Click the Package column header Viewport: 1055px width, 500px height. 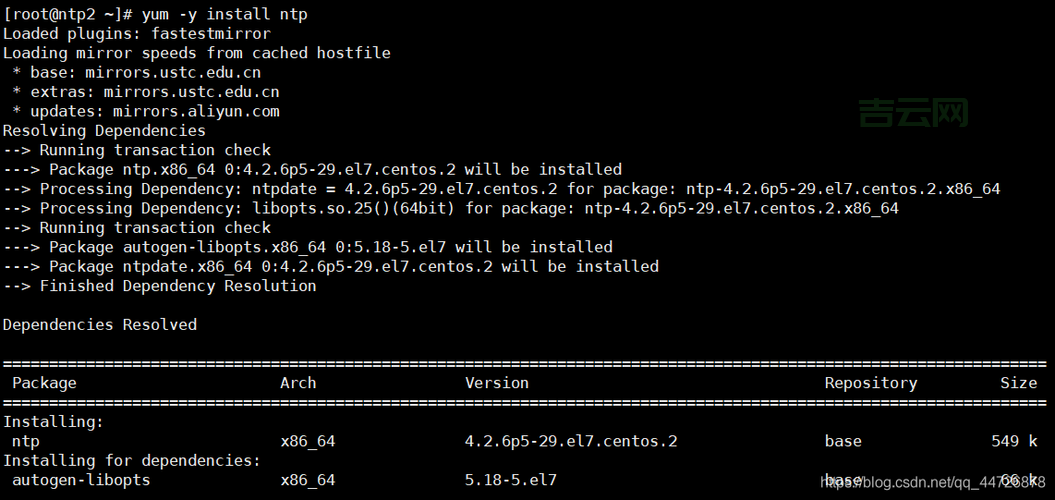[44, 383]
